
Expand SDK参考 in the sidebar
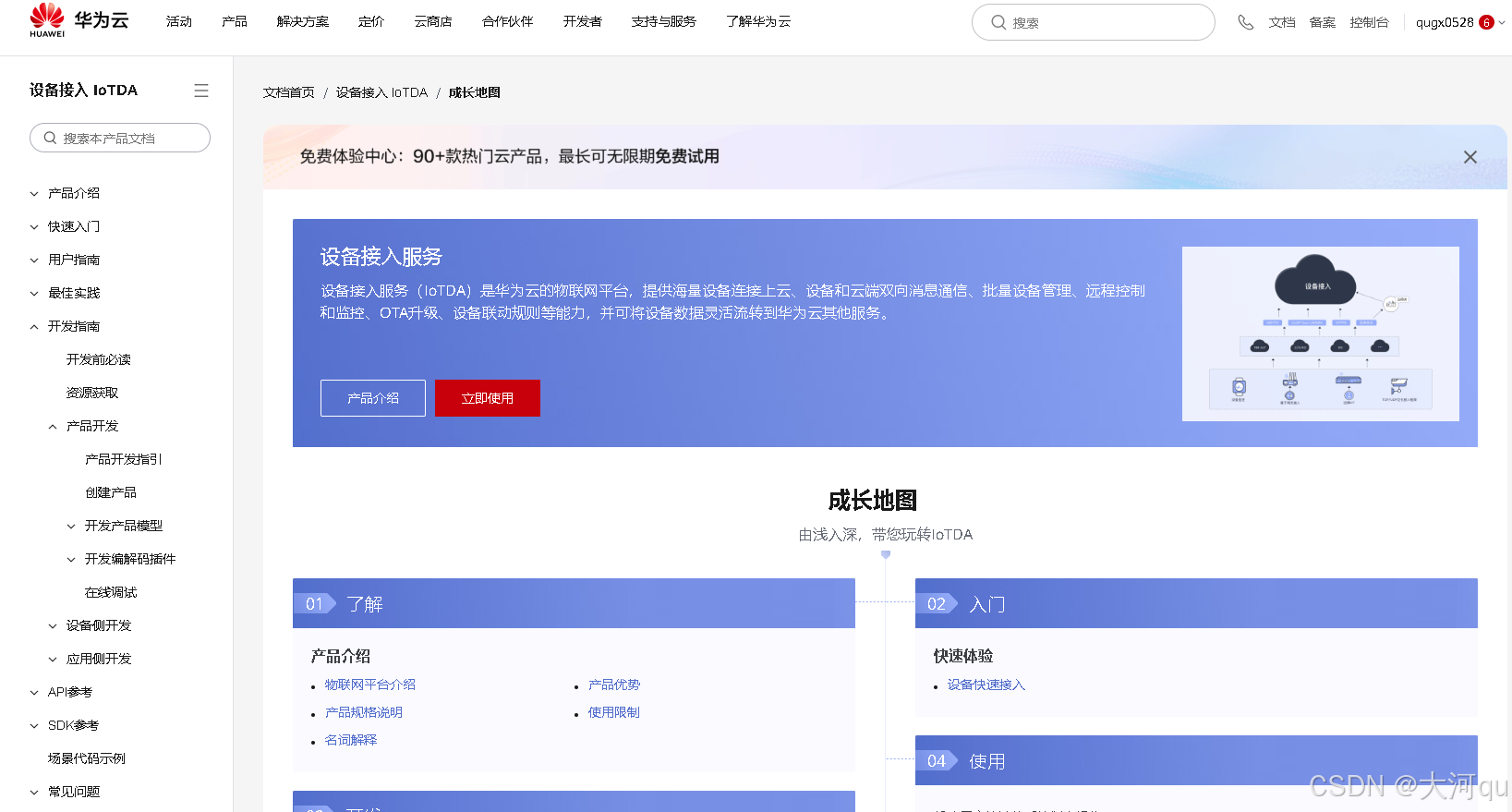pos(34,726)
